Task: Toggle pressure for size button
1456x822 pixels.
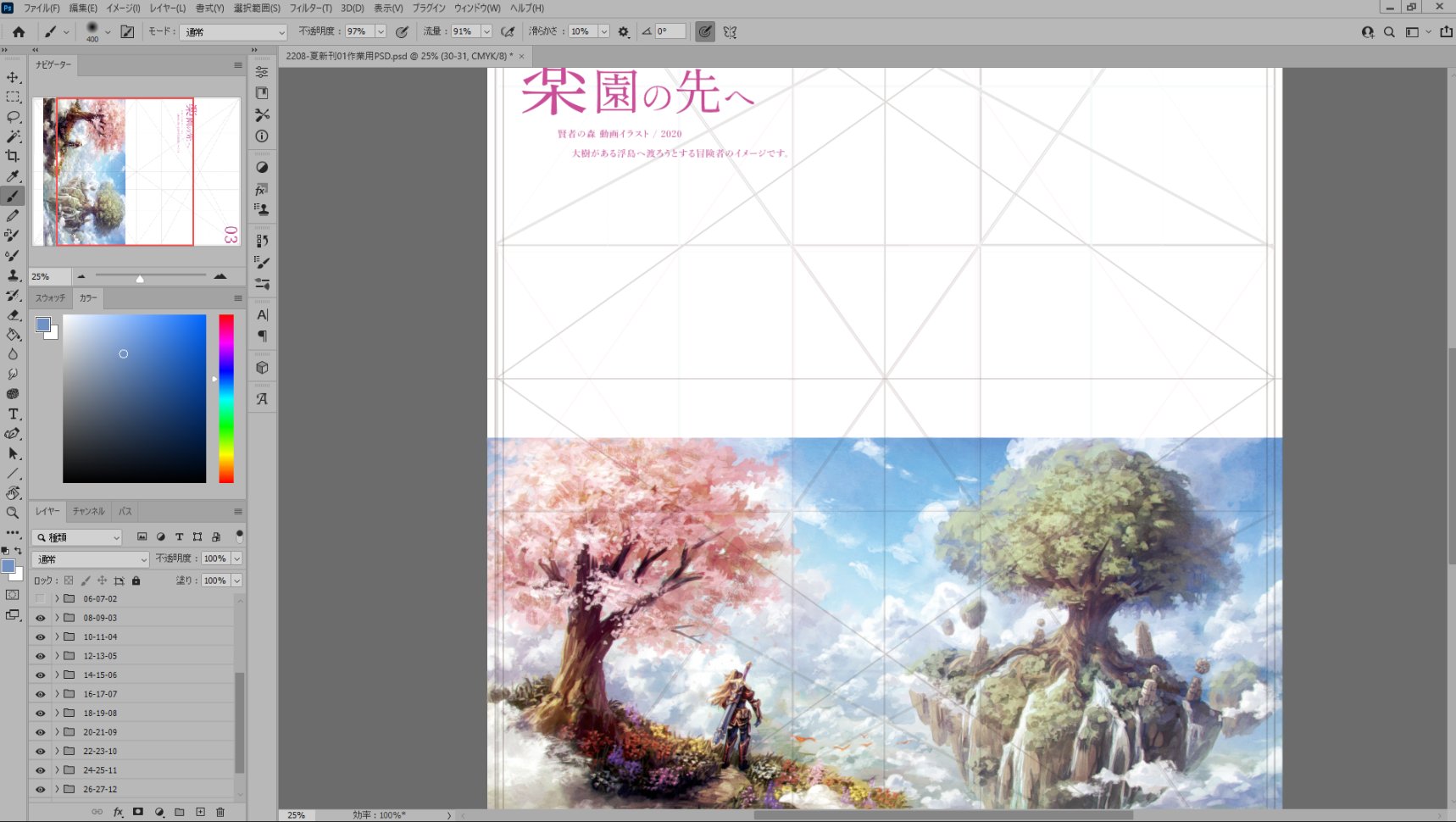Action: tap(704, 32)
